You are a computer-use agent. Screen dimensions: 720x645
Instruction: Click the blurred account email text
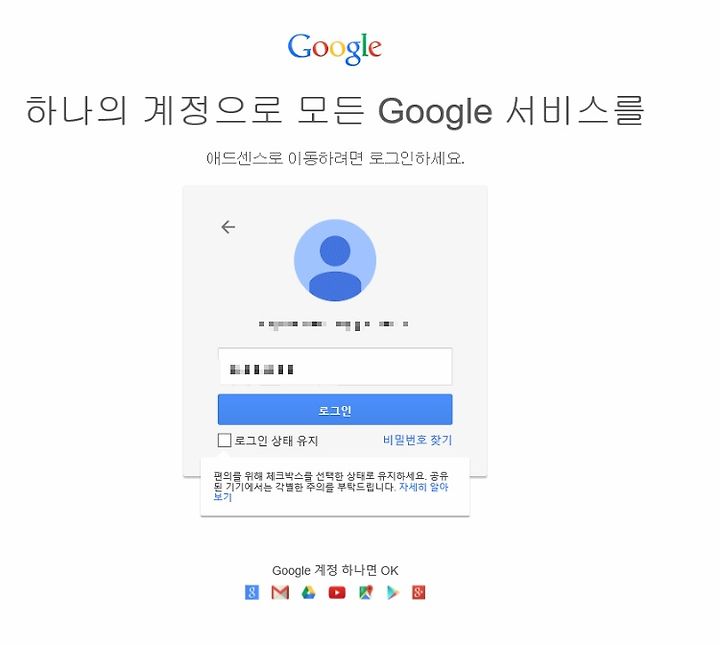pos(333,325)
